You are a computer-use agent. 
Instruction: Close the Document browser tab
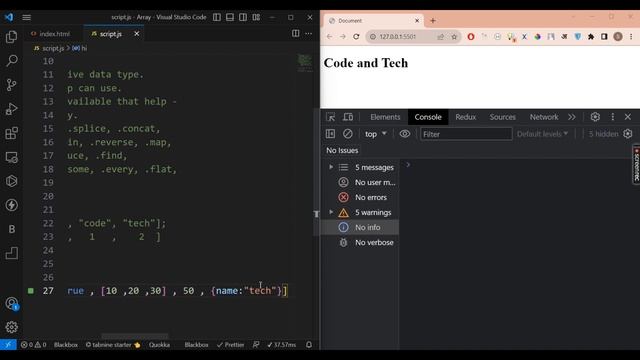click(417, 20)
